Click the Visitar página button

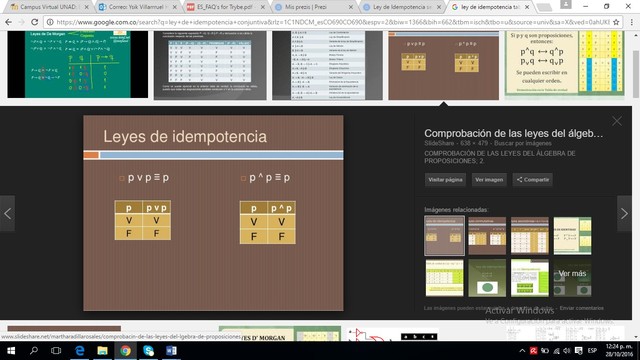[445, 180]
